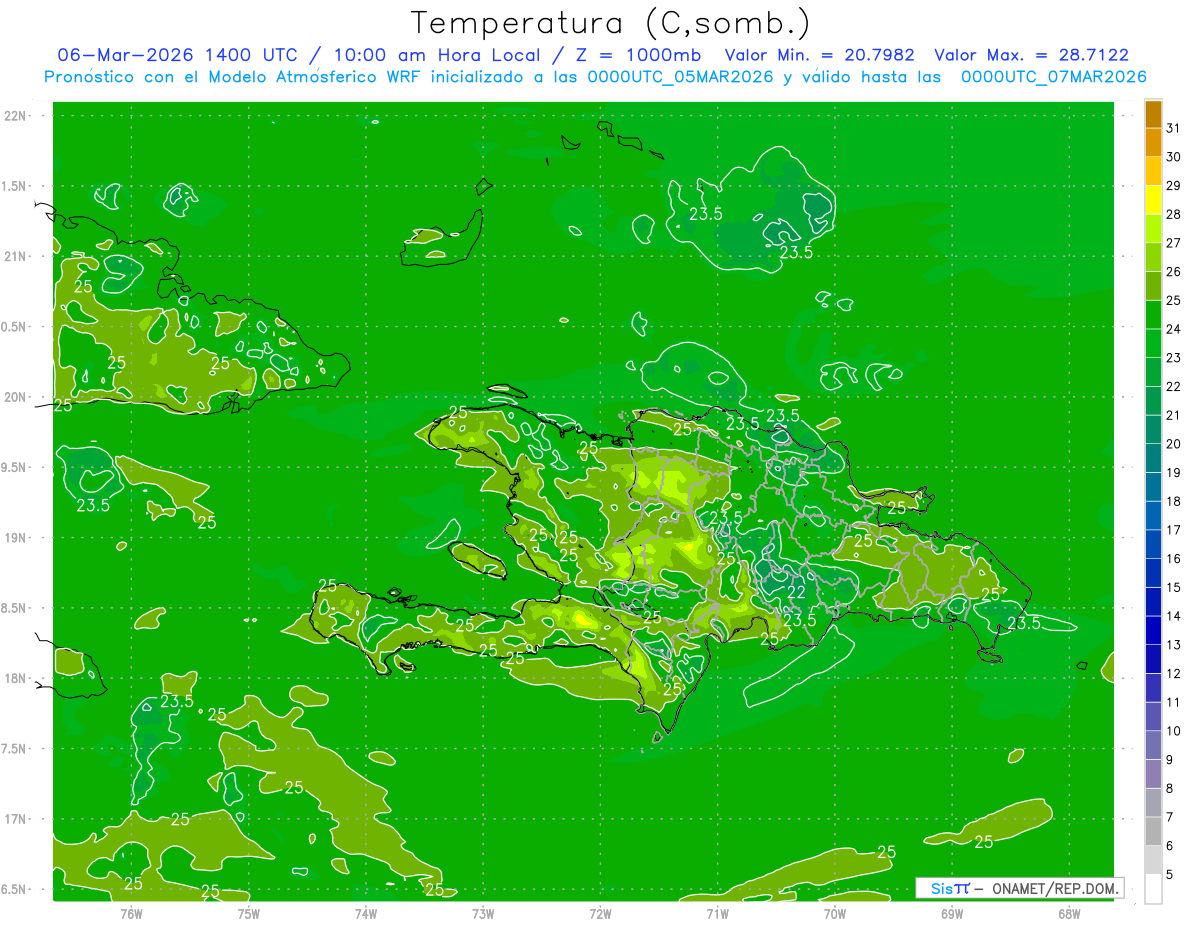
Task: Click the "28" colorbar label
Action: (1174, 214)
